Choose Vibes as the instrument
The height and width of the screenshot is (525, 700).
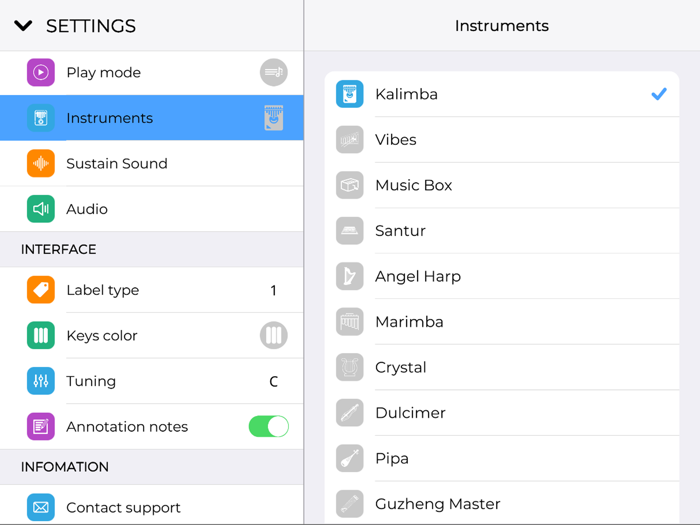click(x=502, y=140)
